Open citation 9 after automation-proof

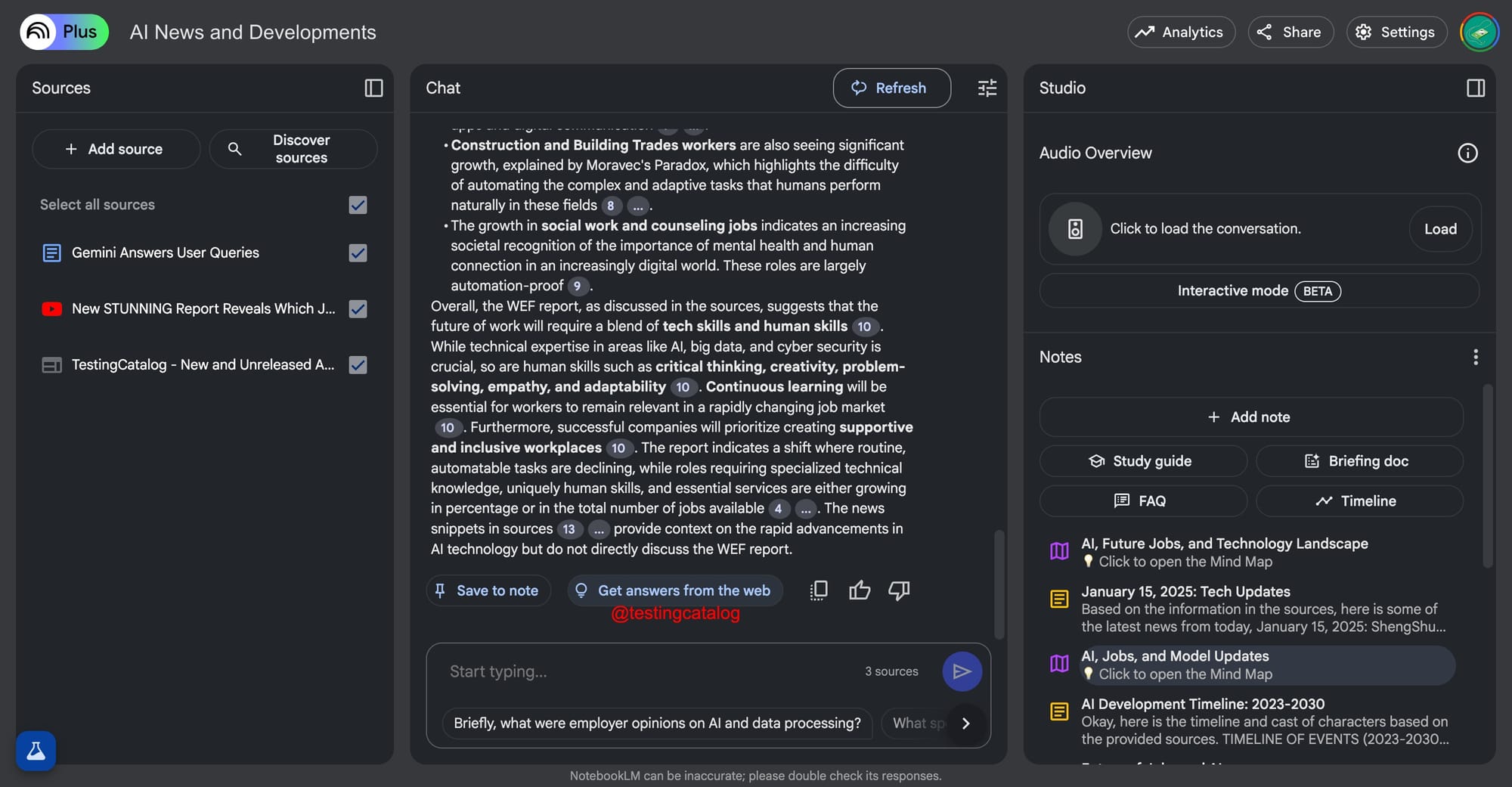[x=578, y=286]
